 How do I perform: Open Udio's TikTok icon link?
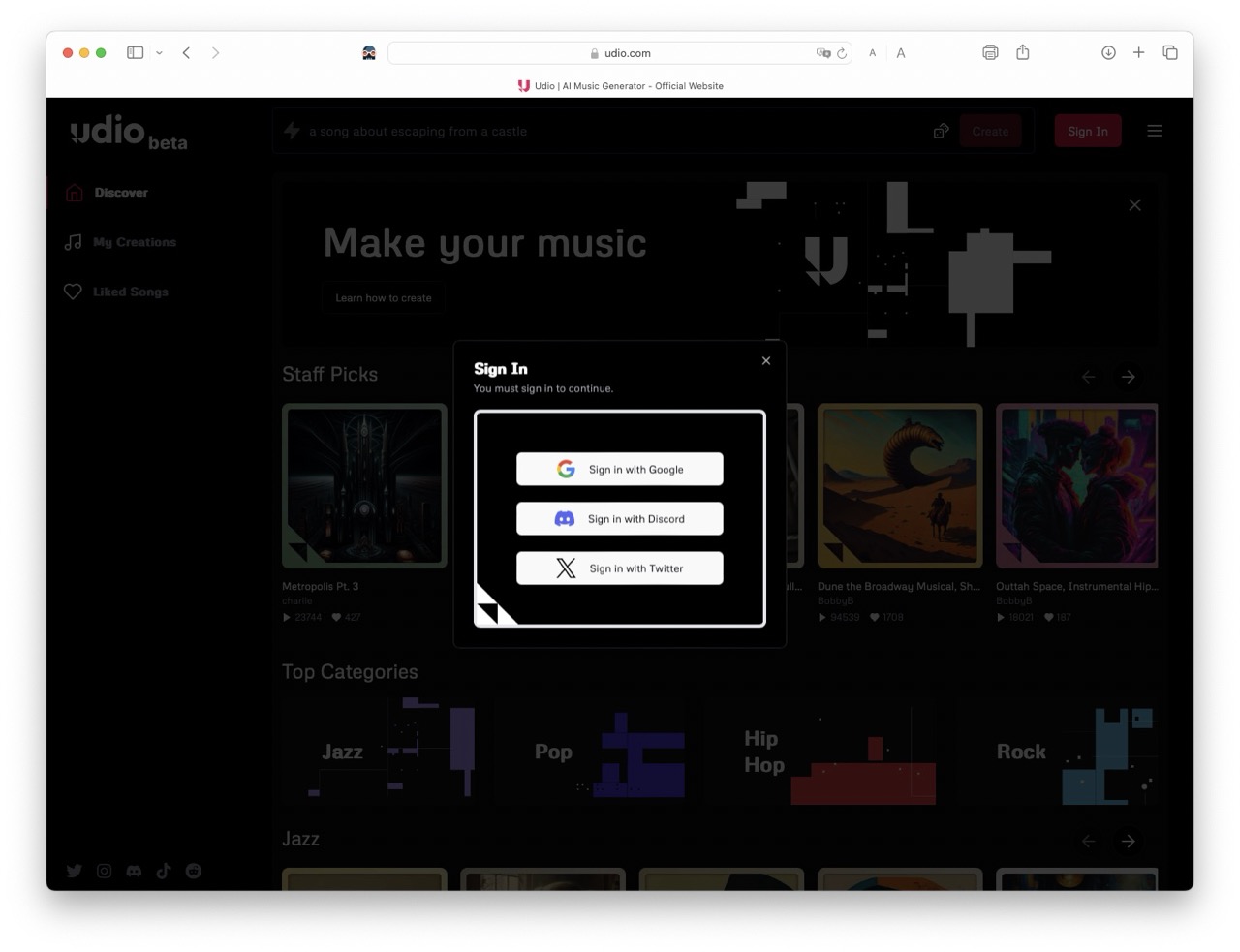164,871
